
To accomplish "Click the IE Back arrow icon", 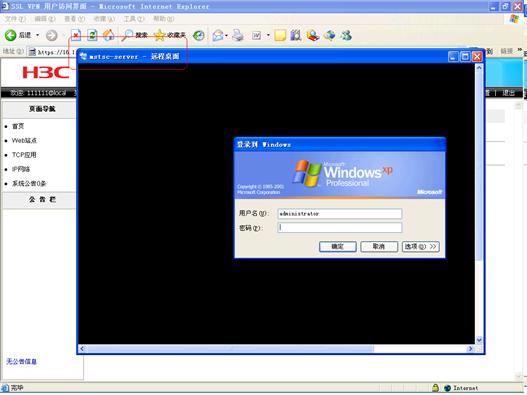I will tap(10, 35).
